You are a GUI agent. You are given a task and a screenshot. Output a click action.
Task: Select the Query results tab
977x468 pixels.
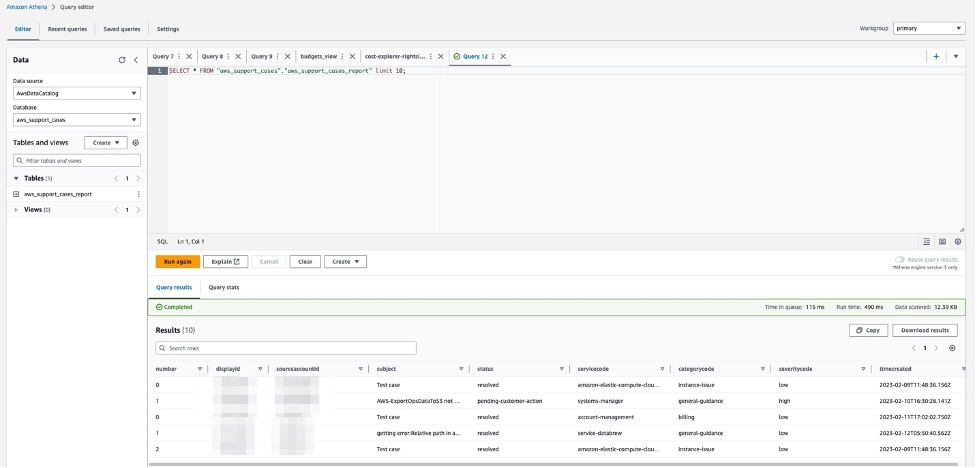click(x=173, y=288)
